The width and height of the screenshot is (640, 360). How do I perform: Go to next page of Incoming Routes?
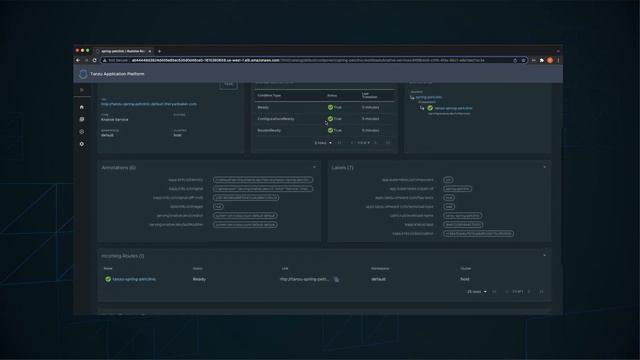pyautogui.click(x=529, y=292)
